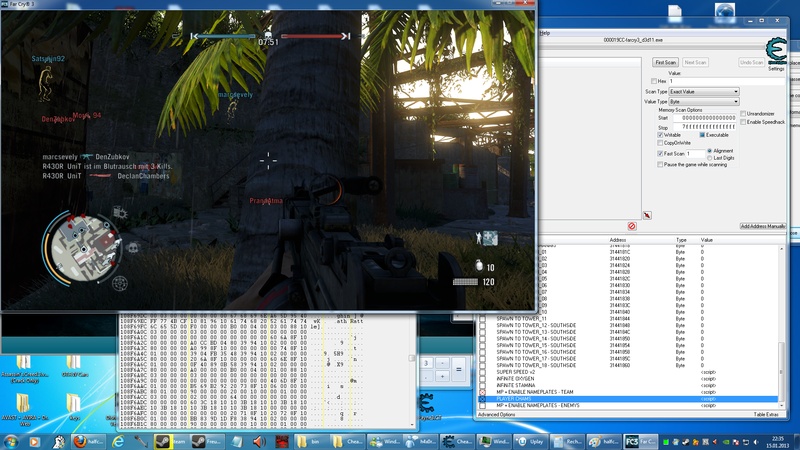This screenshot has width=800, height=450.
Task: Open Internet Explorer taskbar icon
Action: point(118,441)
